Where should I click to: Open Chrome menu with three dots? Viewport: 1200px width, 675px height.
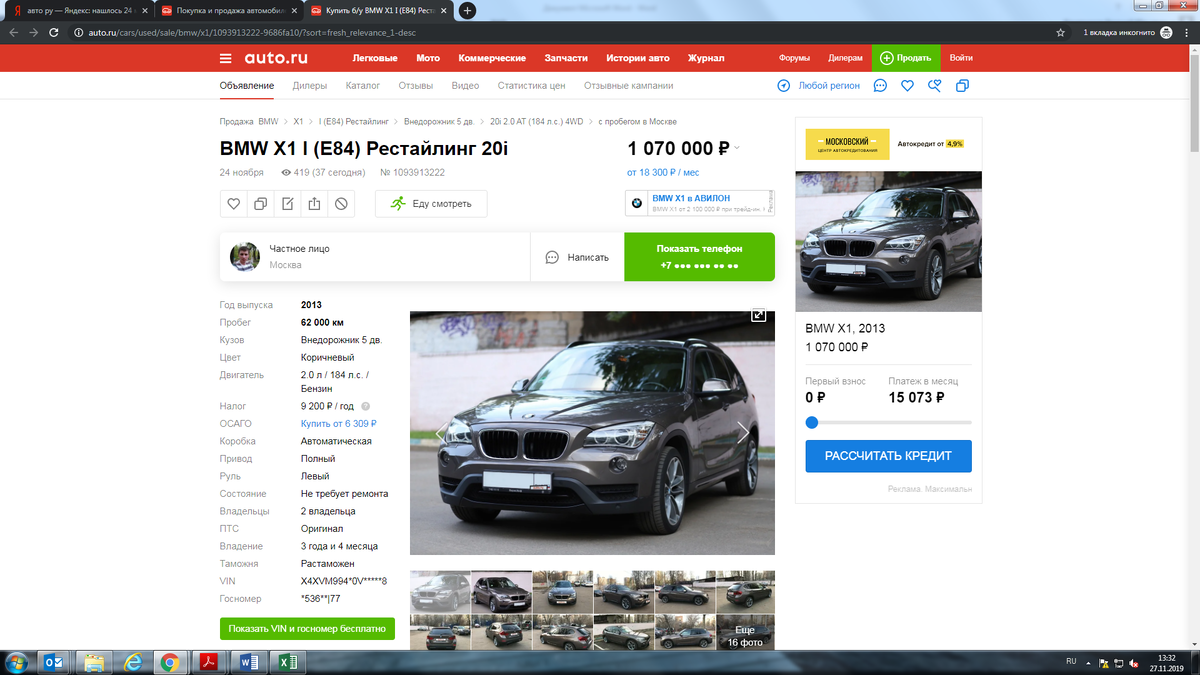(x=1186, y=32)
